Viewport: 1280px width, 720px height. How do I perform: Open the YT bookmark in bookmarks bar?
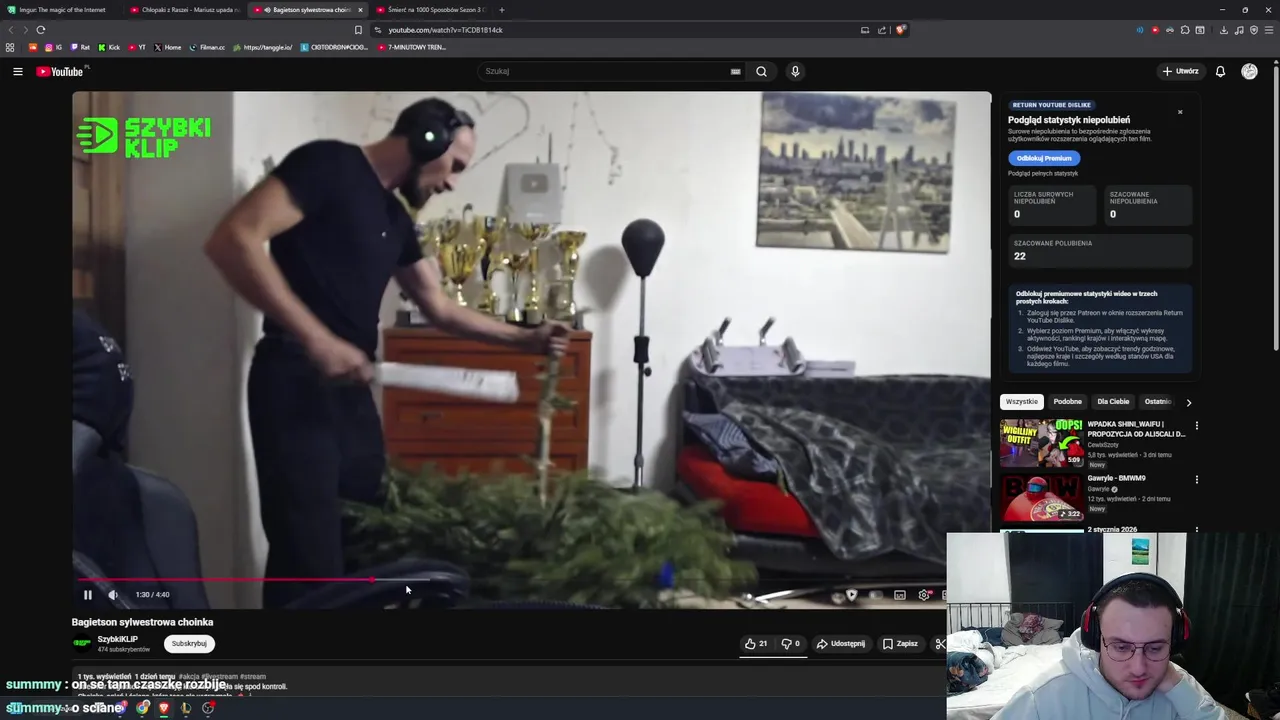point(136,47)
